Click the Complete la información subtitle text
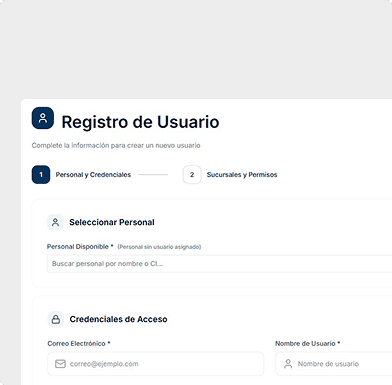Image resolution: width=392 pixels, height=385 pixels. (116, 145)
